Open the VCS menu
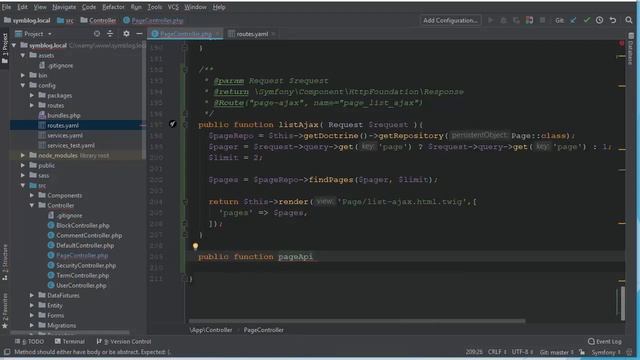The height and width of the screenshot is (360, 640). click(173, 7)
